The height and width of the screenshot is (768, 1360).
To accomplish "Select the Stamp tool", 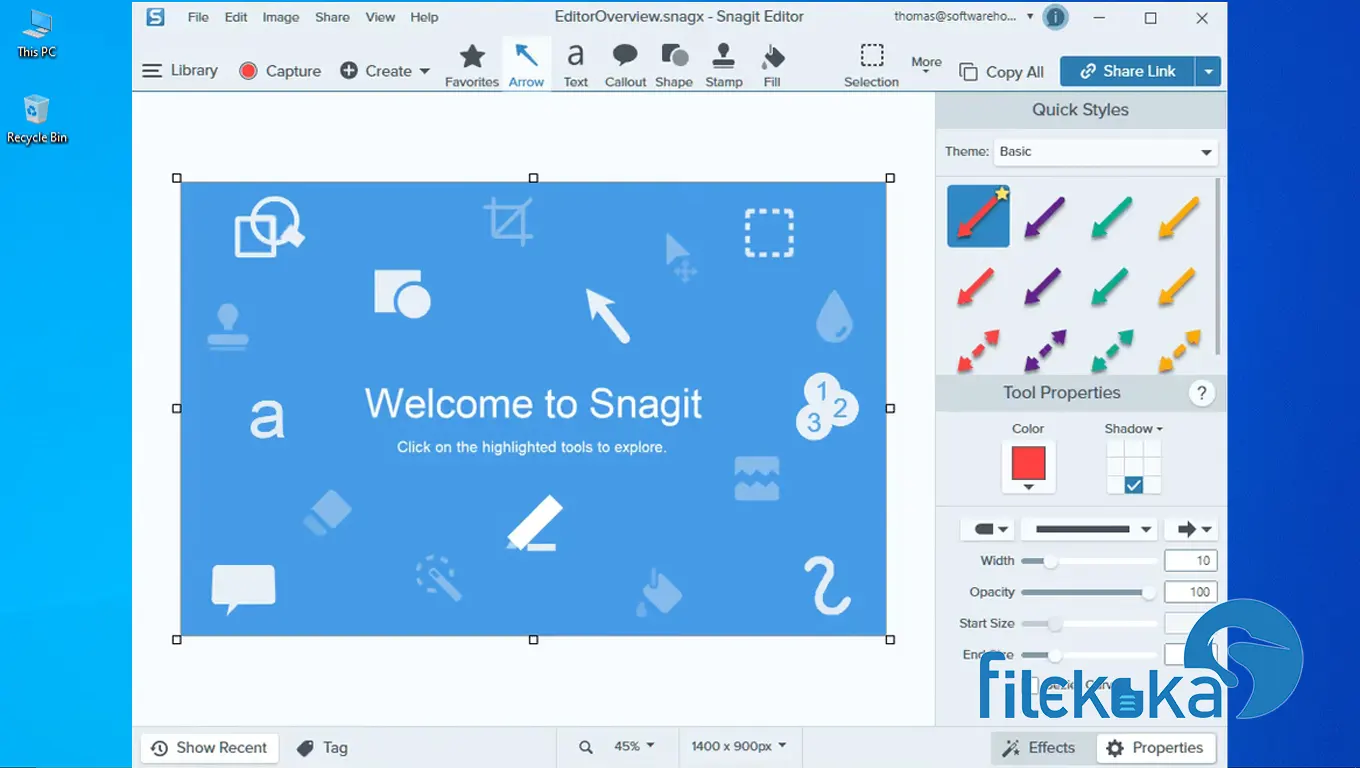I will click(x=724, y=66).
